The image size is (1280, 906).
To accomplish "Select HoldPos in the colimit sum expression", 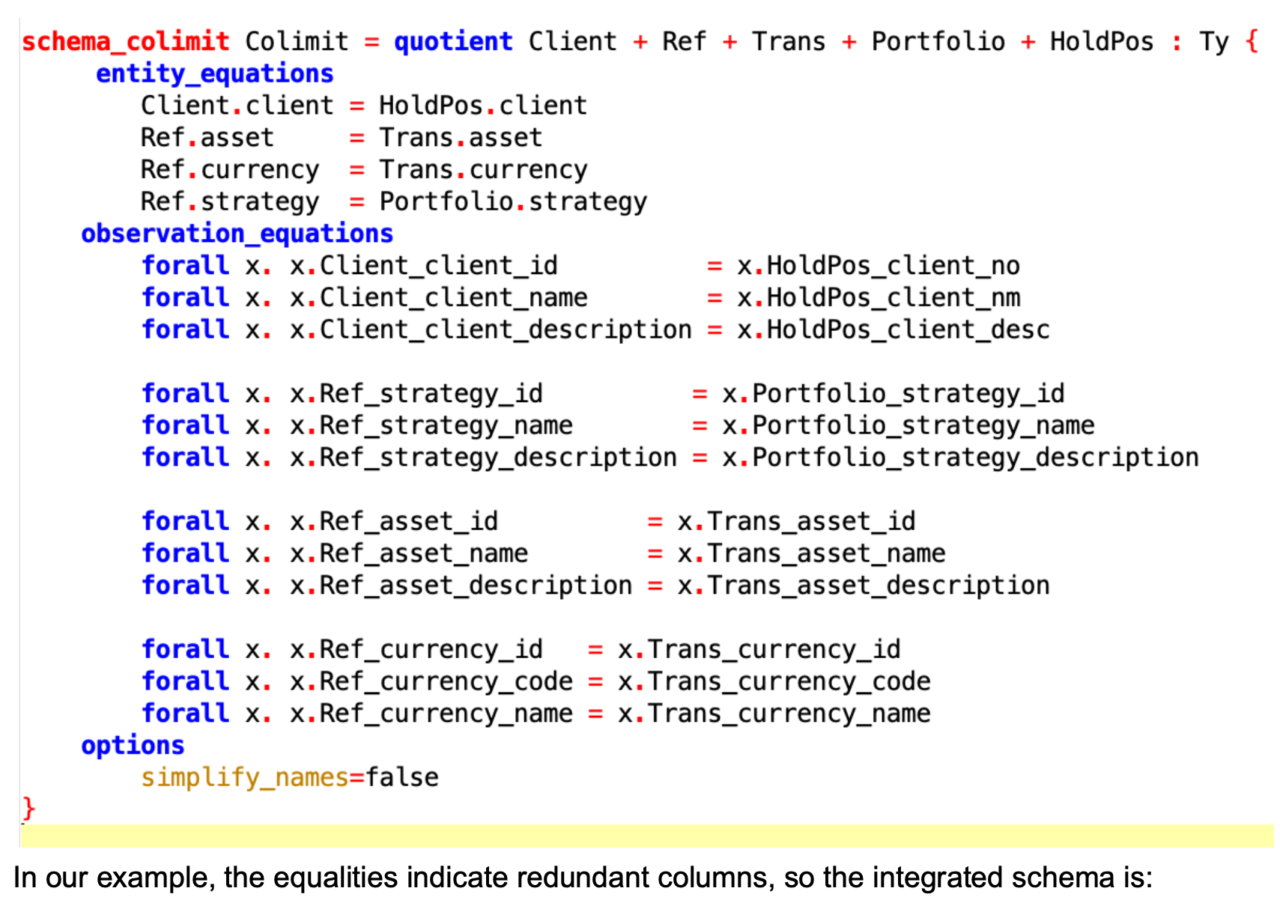I will point(1101,41).
